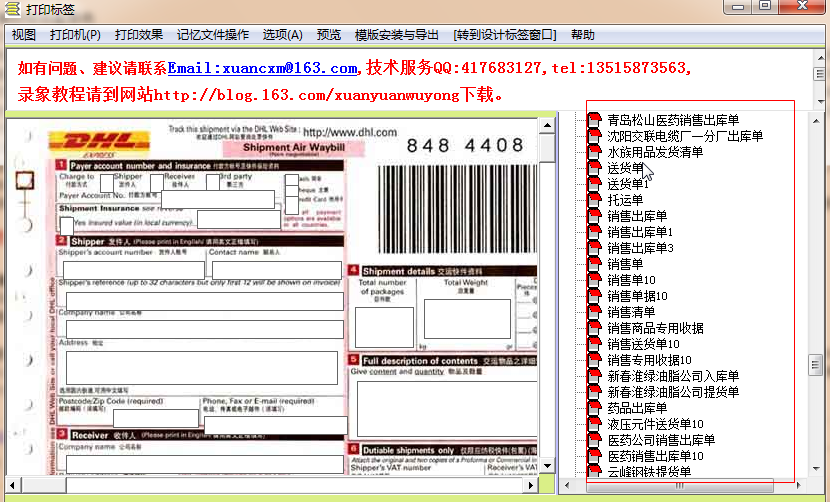Select the 销售清单 template
The width and height of the screenshot is (830, 502).
(x=631, y=312)
